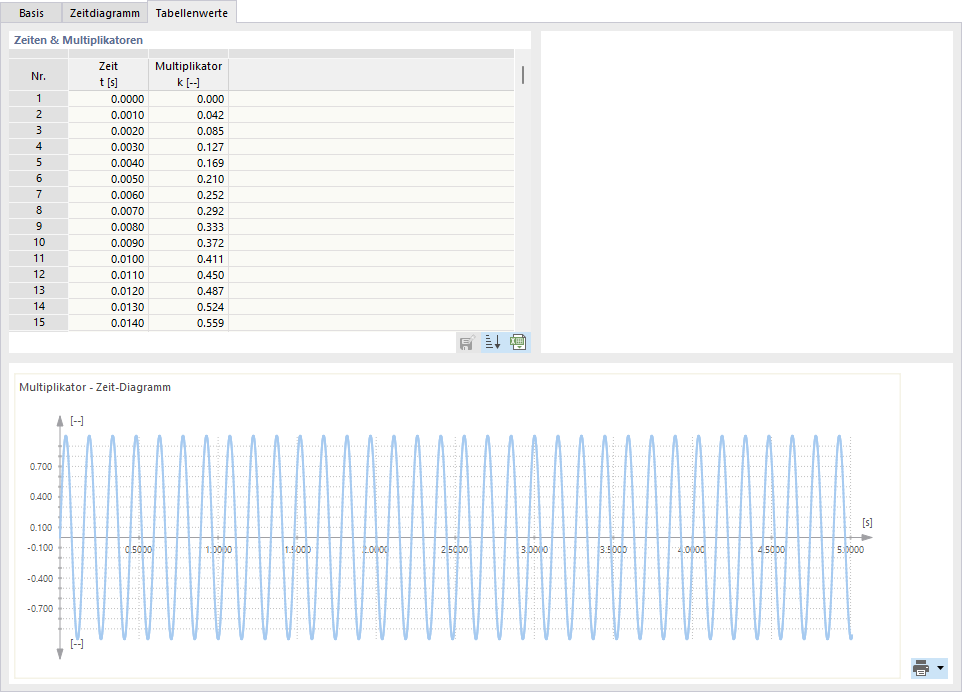962x692 pixels.
Task: Click the Multiplikator - Zeit-Diagramm title
Action: pos(95,387)
